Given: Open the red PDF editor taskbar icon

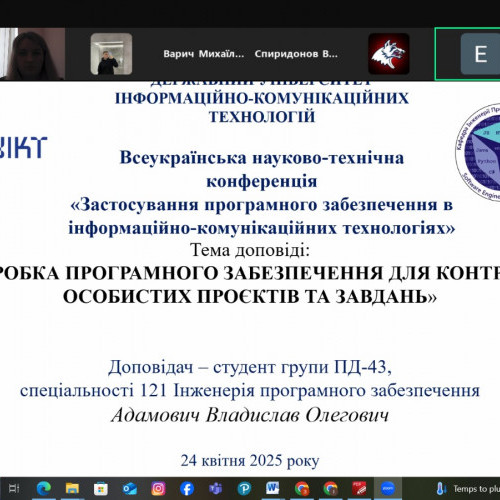Looking at the screenshot, I should point(359,489).
